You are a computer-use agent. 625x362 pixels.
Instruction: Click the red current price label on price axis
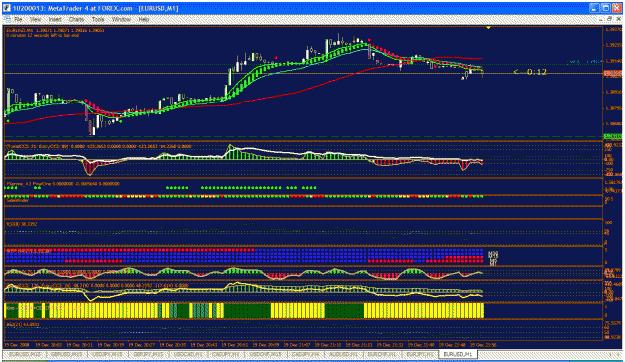[613, 74]
